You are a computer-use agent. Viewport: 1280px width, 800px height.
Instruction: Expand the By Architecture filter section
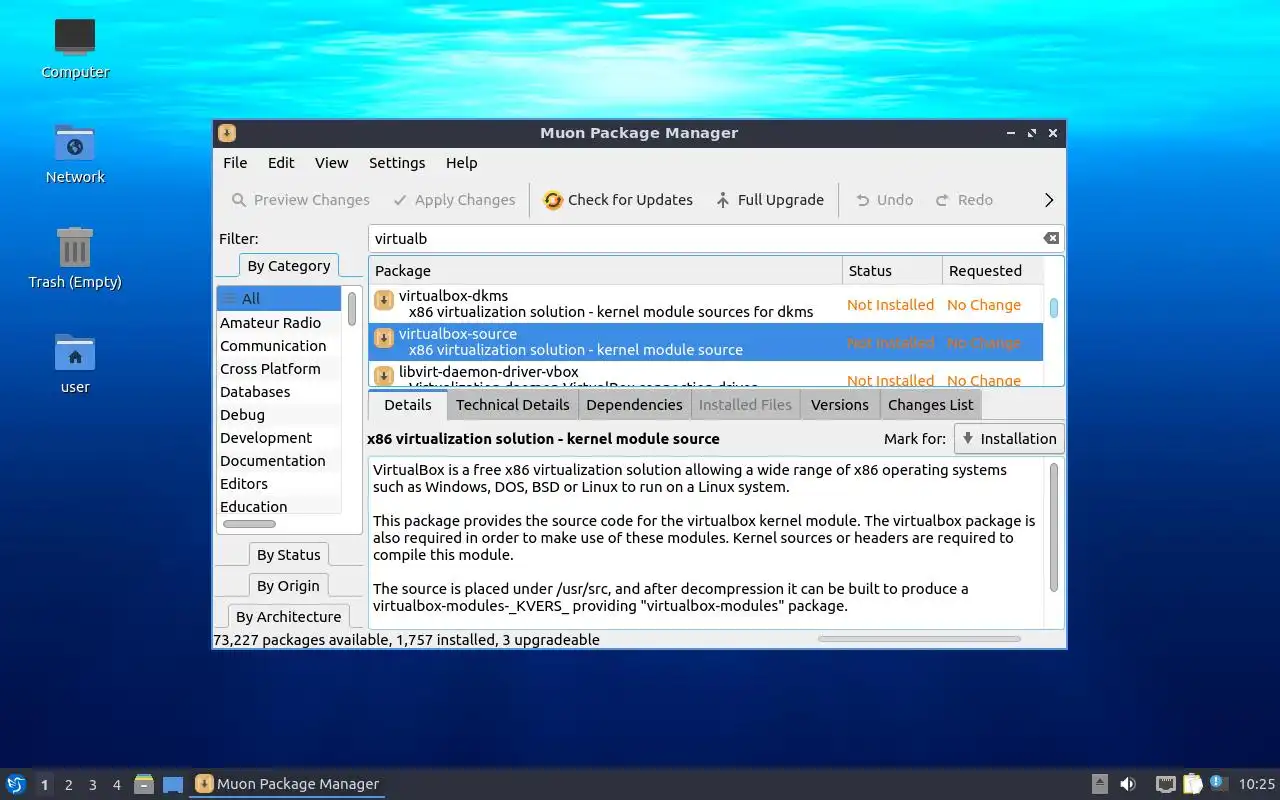pos(288,617)
